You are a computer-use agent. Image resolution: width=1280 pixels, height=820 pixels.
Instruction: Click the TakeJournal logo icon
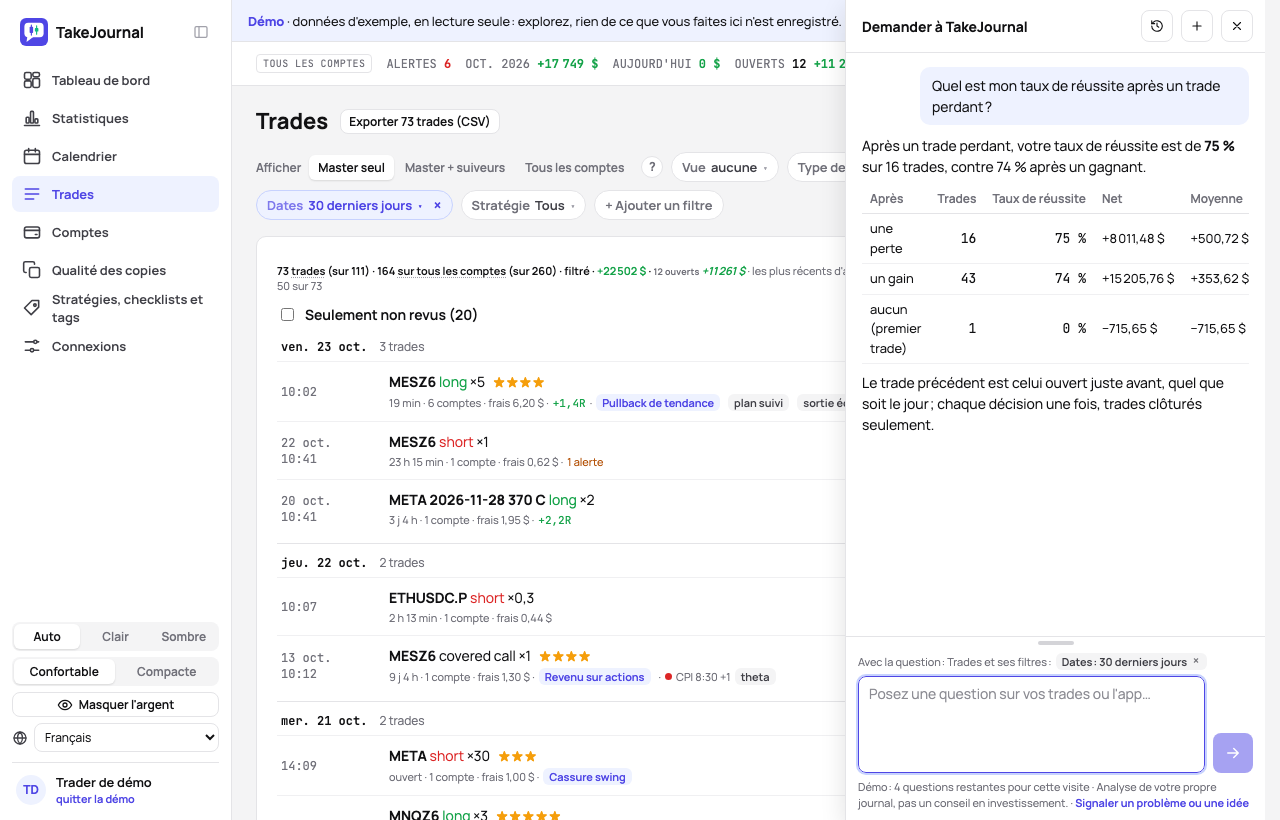pos(34,32)
